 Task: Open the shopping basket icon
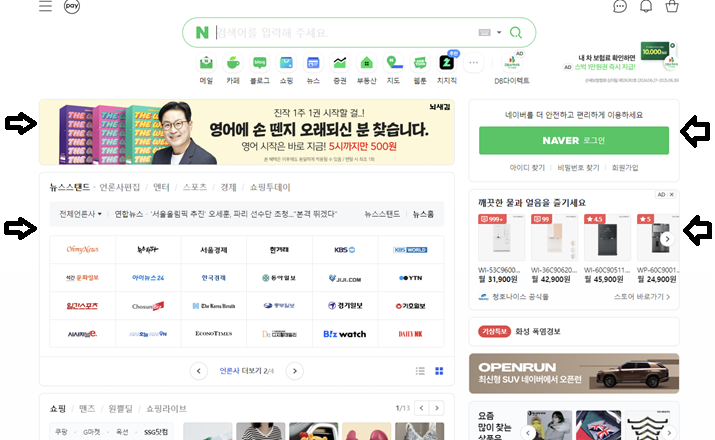(672, 6)
